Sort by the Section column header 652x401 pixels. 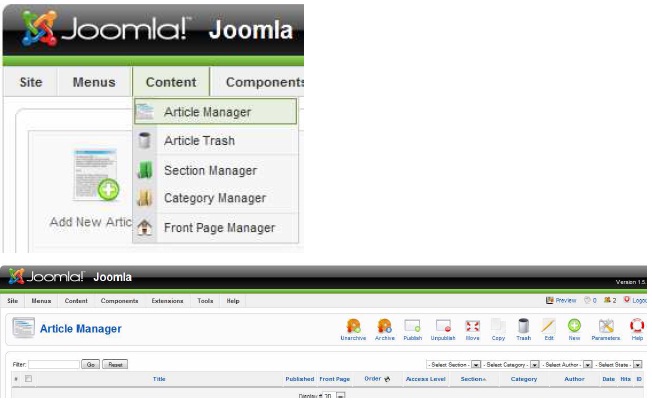[x=473, y=379]
